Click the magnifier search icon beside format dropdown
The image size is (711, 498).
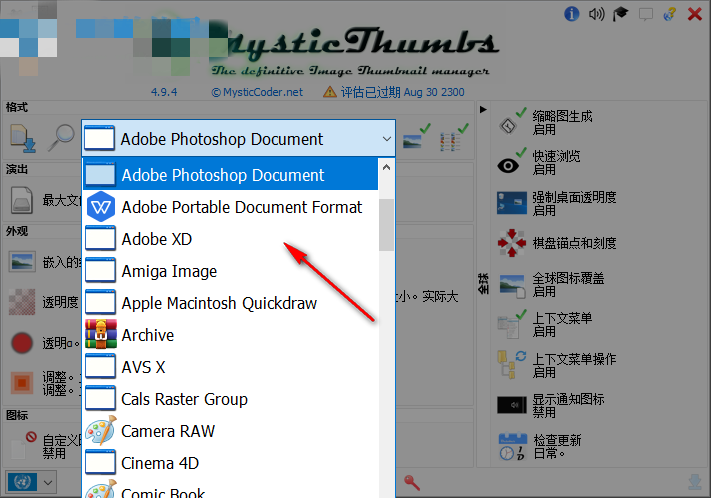click(62, 138)
